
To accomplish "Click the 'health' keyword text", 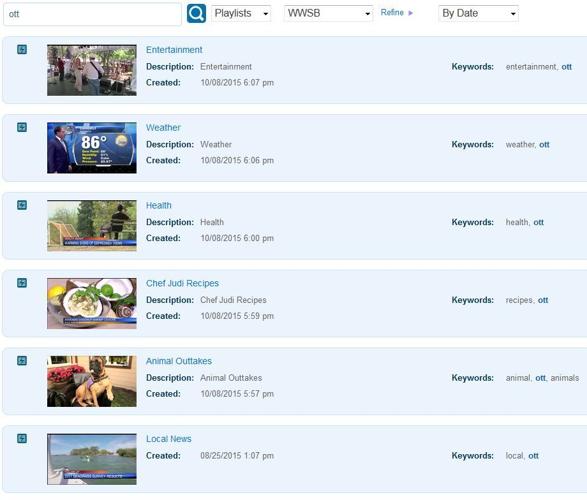I will coord(517,222).
